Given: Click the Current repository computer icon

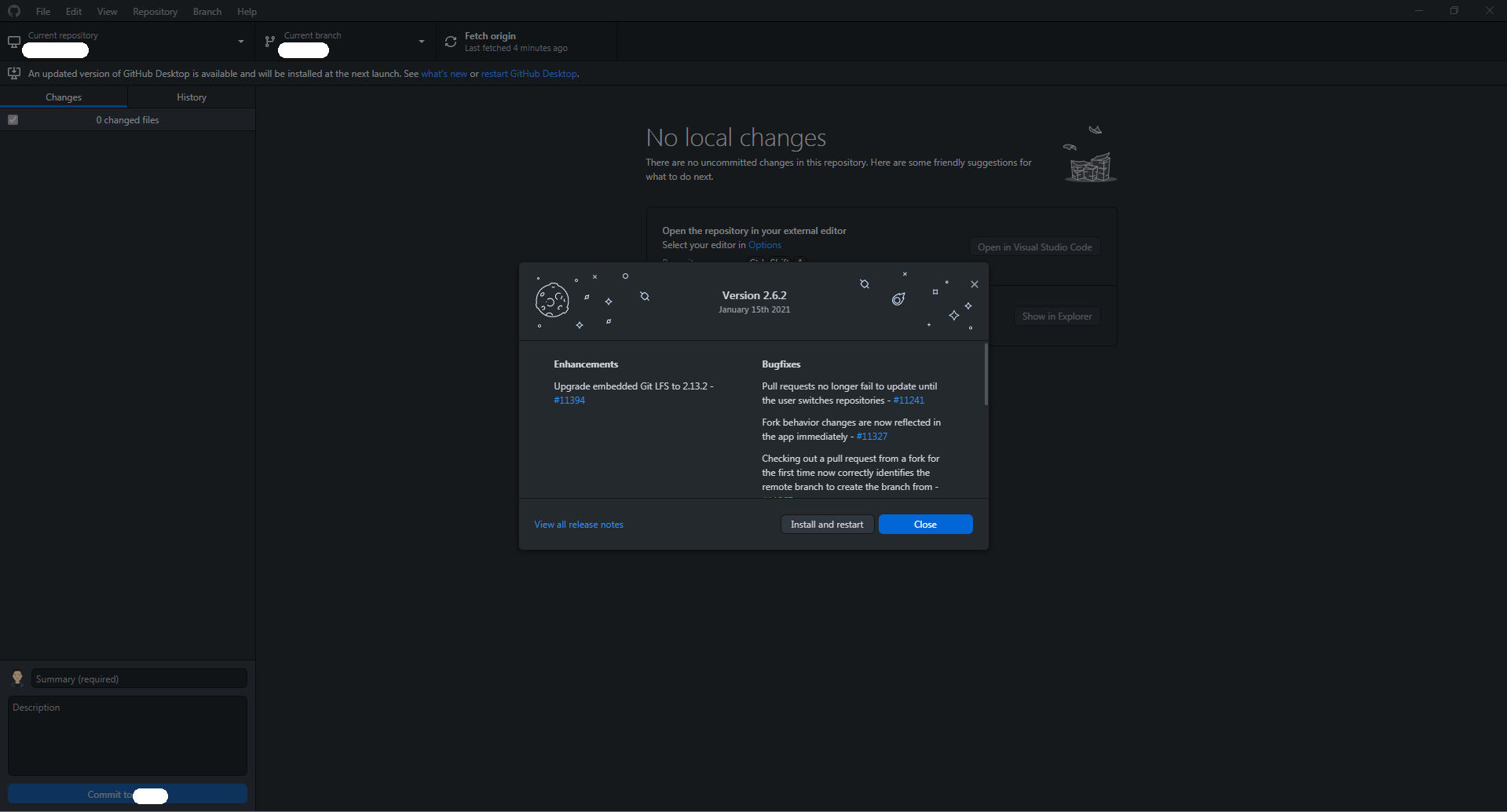Looking at the screenshot, I should pos(14,42).
